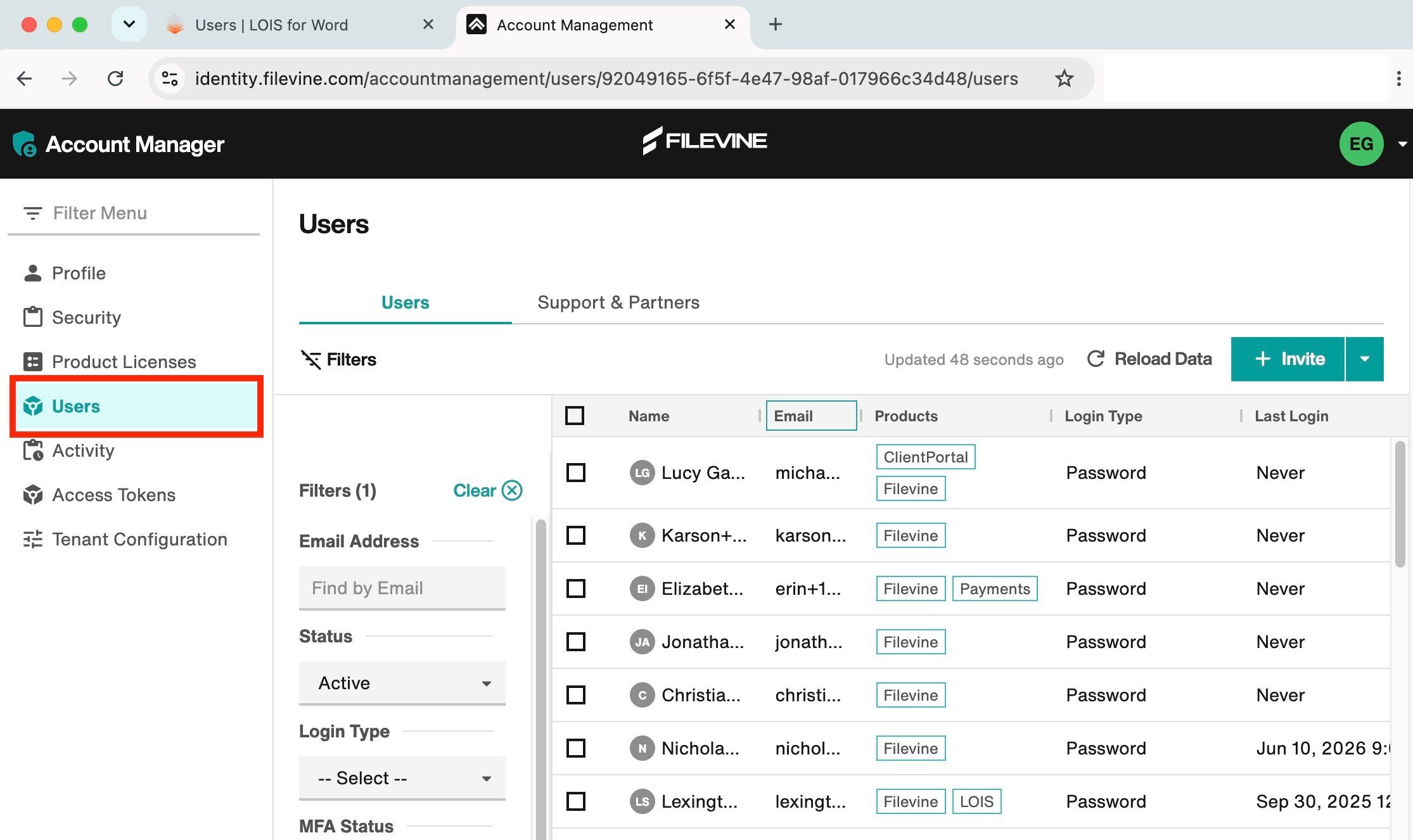Check the box for Christia... row
Viewport: 1413px width, 840px height.
point(575,695)
